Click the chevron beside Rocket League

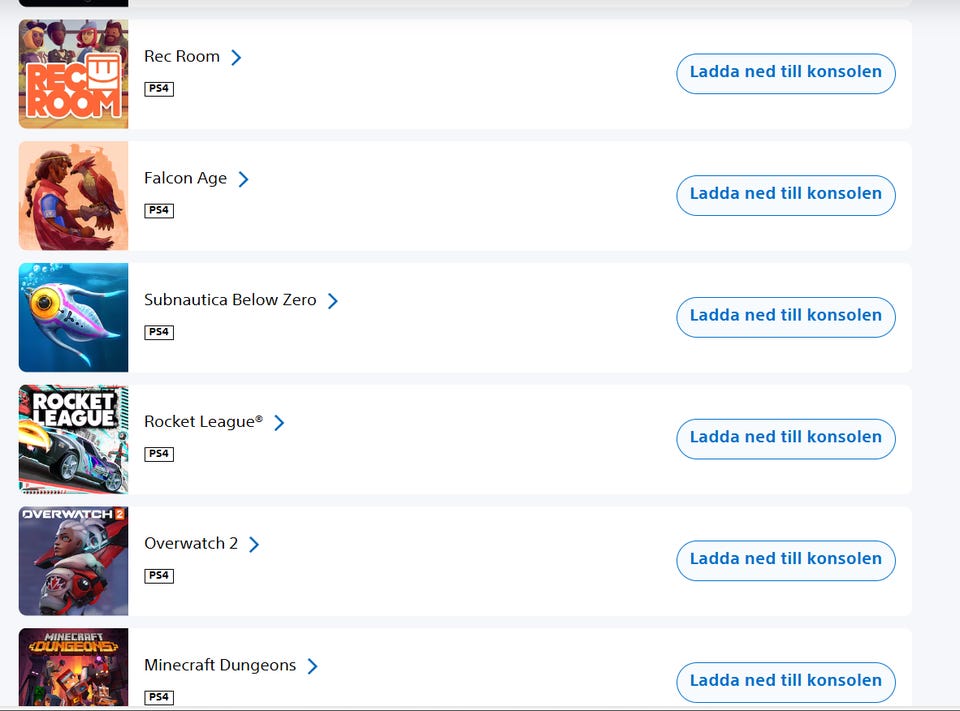(279, 423)
